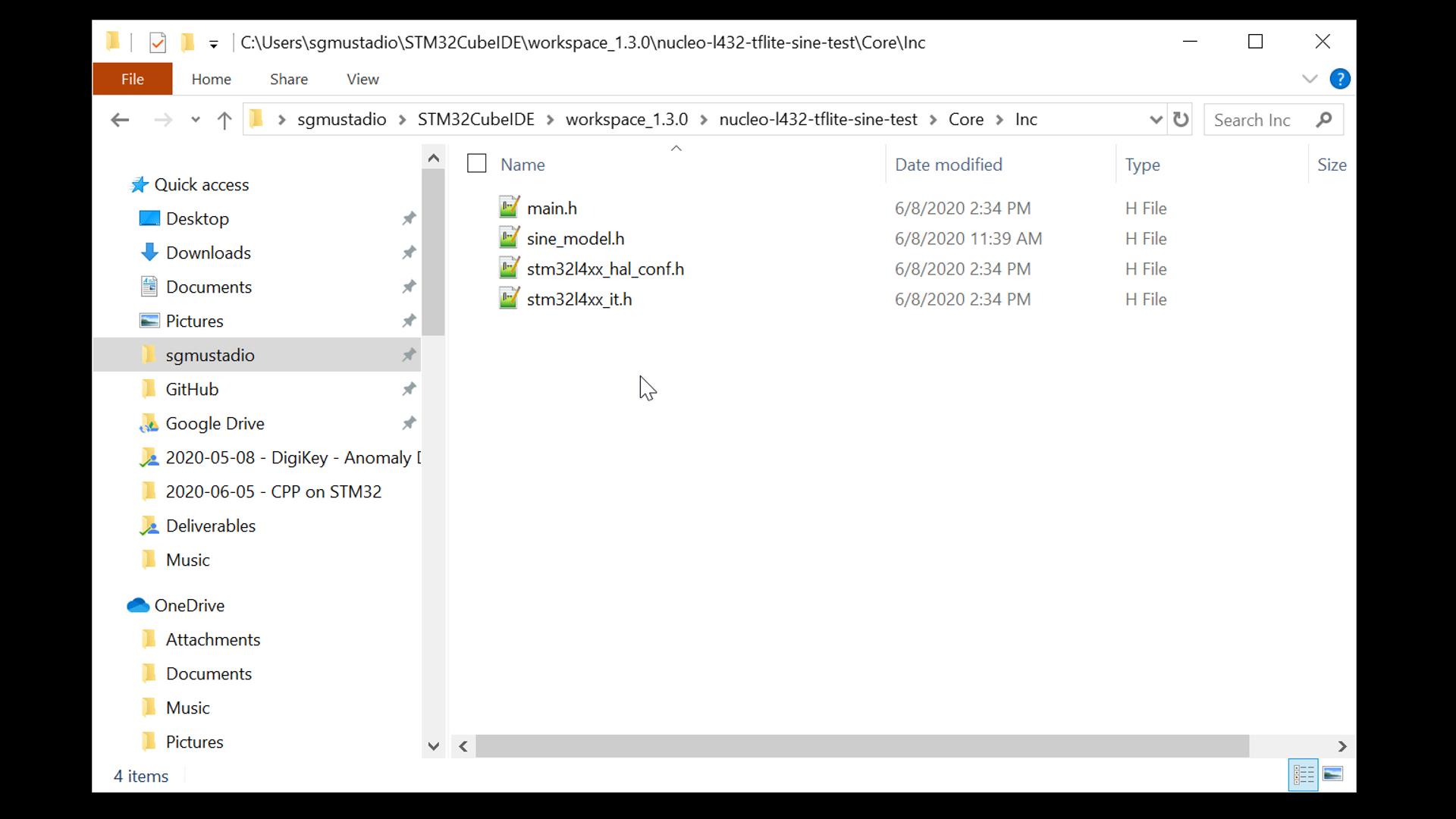Open stm32l4xx_it.h file
The height and width of the screenshot is (819, 1456).
(x=580, y=298)
